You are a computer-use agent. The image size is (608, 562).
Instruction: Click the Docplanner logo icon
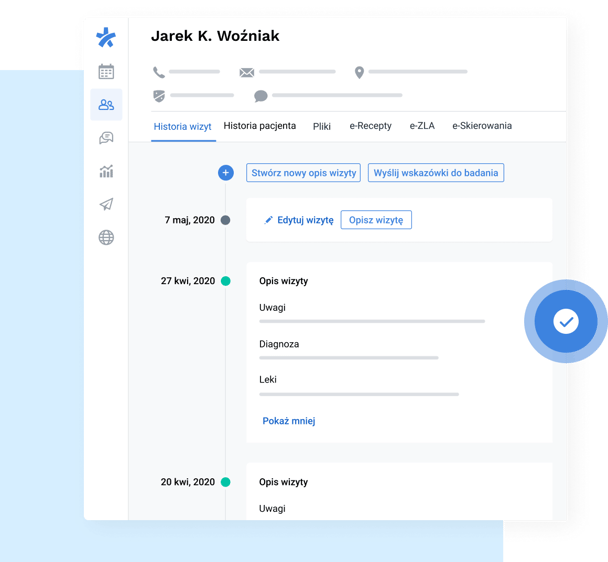click(x=106, y=38)
